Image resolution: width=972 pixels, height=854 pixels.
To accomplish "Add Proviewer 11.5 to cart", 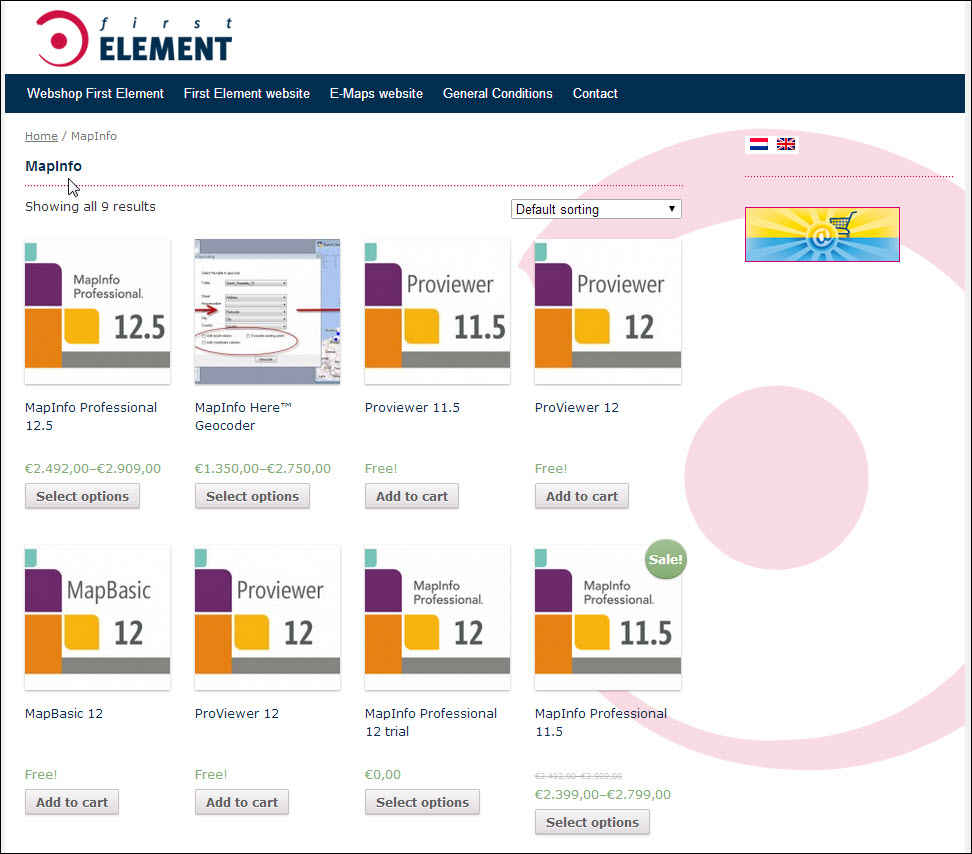I will pyautogui.click(x=412, y=496).
